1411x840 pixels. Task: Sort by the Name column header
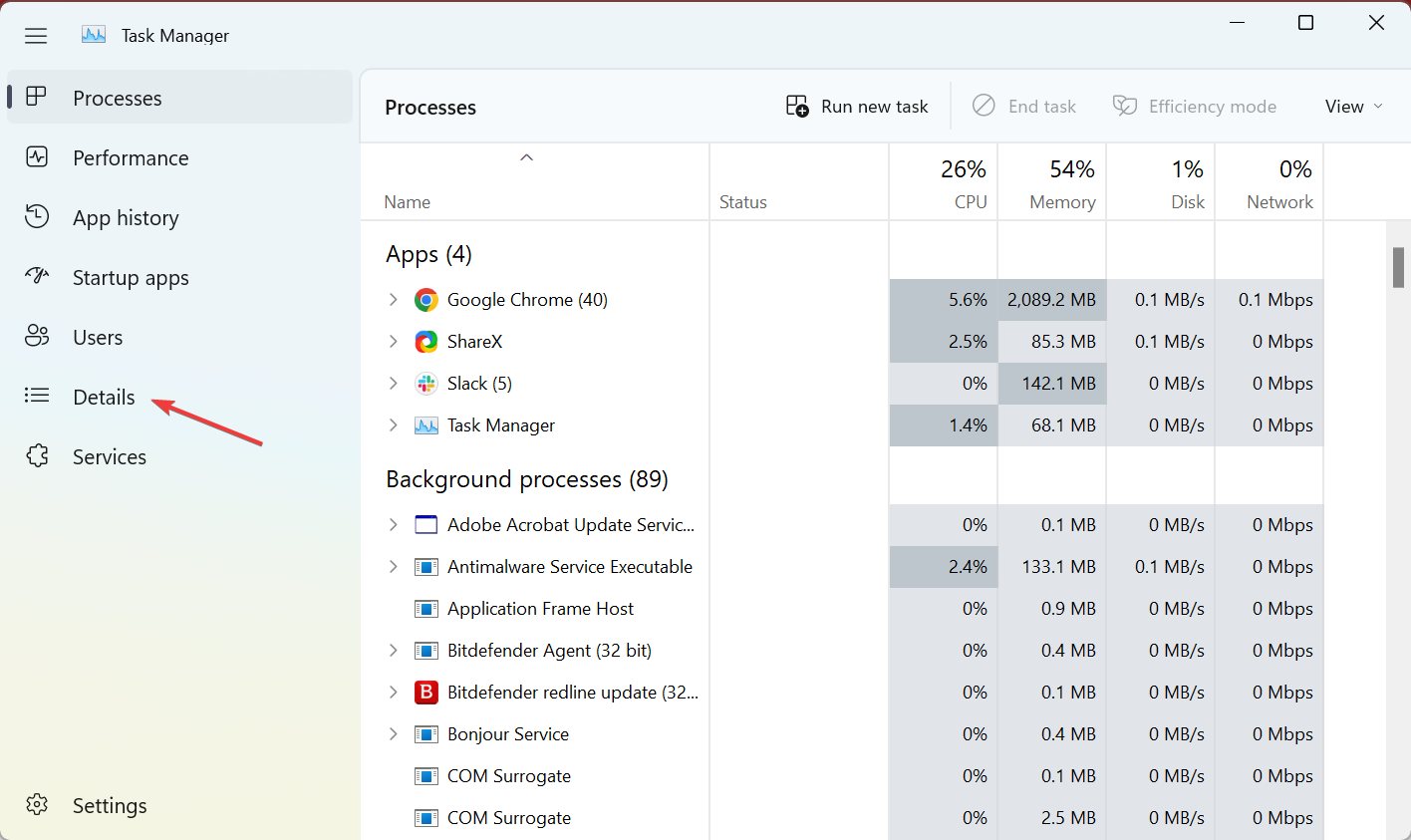[x=534, y=181]
